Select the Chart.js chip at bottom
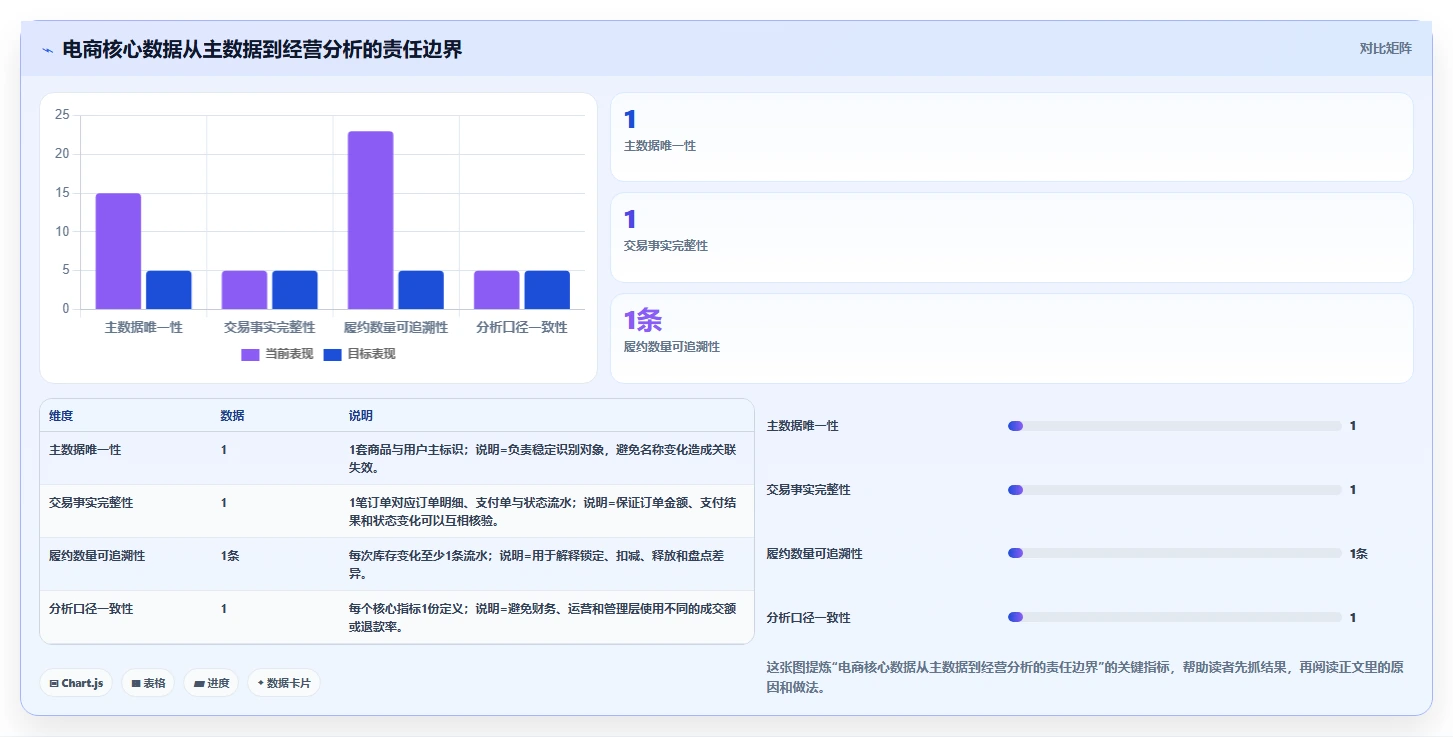 pyautogui.click(x=77, y=683)
